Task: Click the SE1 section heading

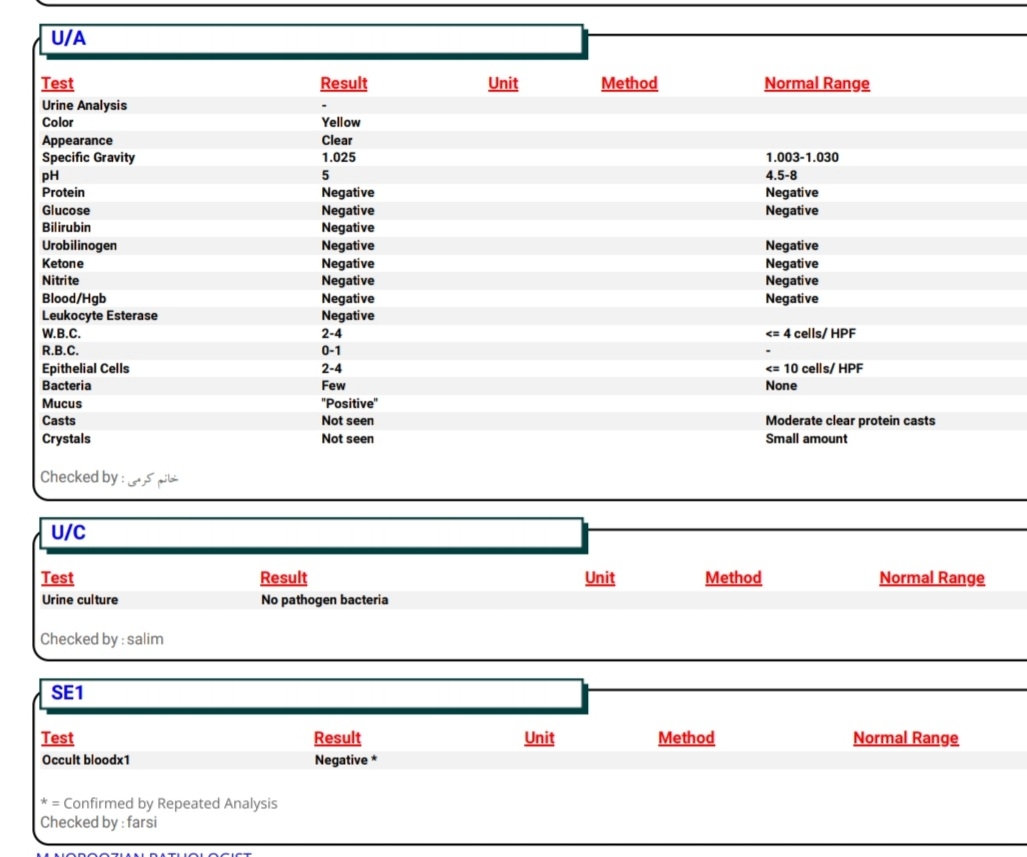Action: point(70,693)
